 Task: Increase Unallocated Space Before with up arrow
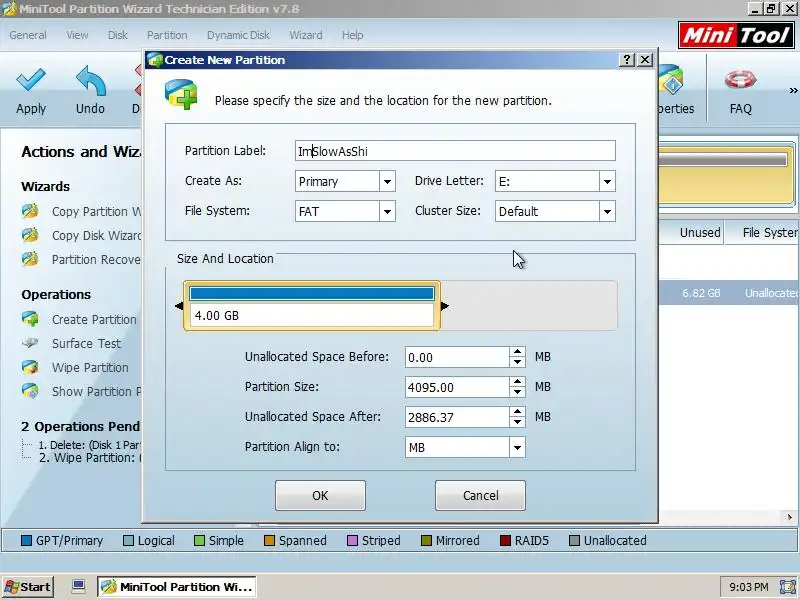pos(517,352)
